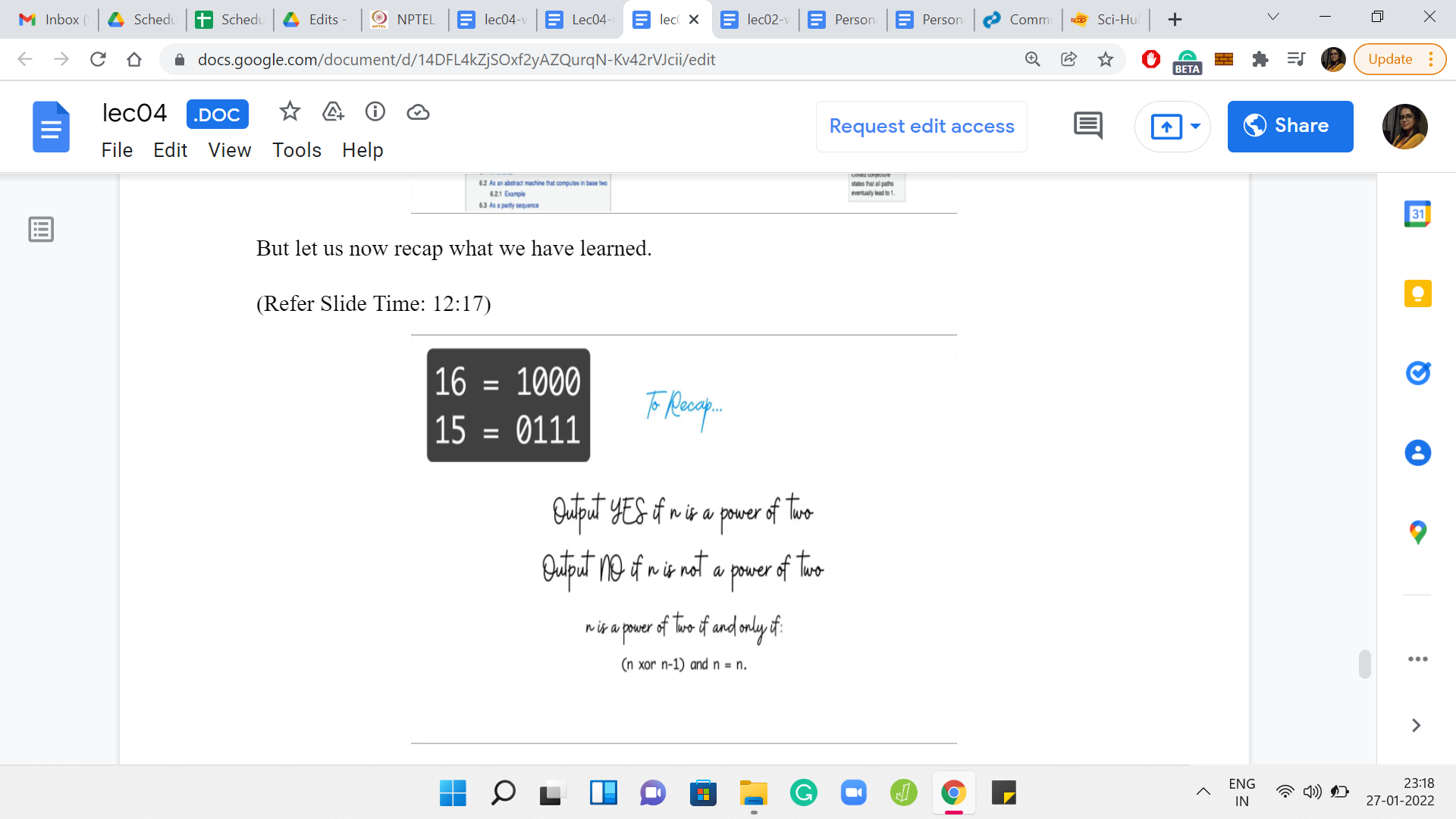This screenshot has width=1456, height=819.
Task: Click Request edit access button
Action: pyautogui.click(x=921, y=126)
